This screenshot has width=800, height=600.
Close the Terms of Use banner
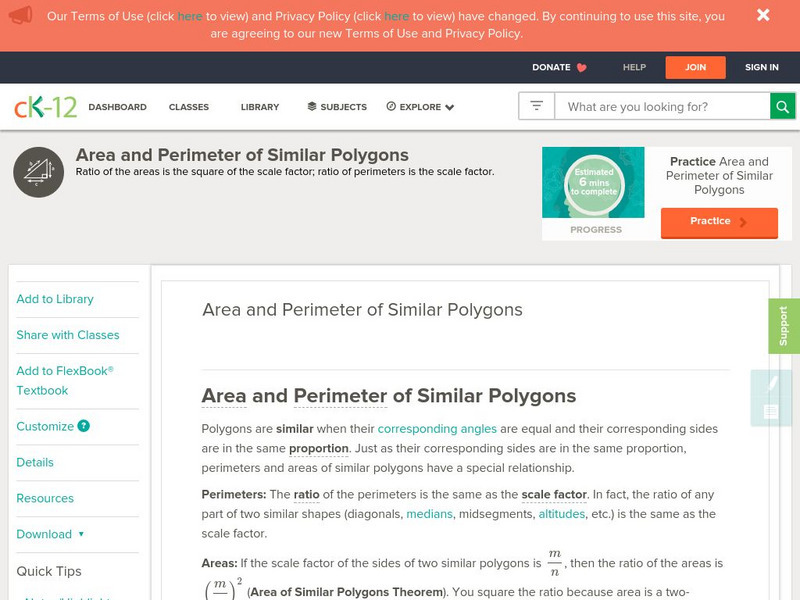click(x=763, y=15)
